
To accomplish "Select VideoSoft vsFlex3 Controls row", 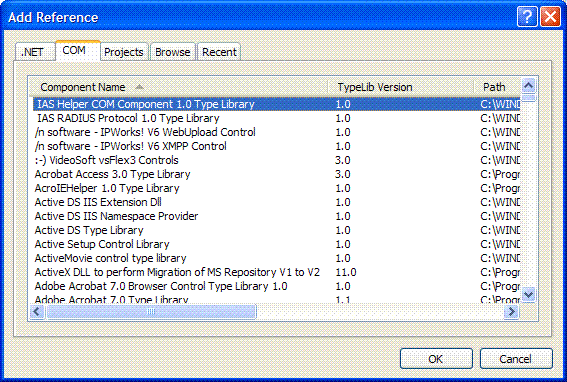I will (276, 160).
